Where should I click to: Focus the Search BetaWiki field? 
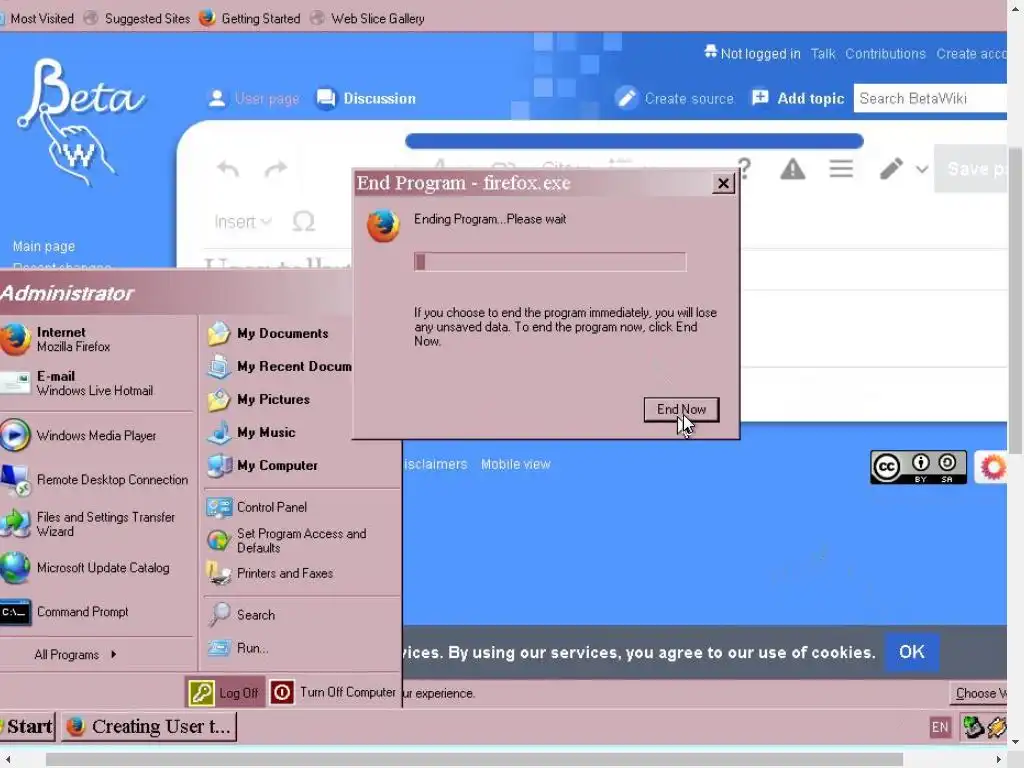click(930, 99)
